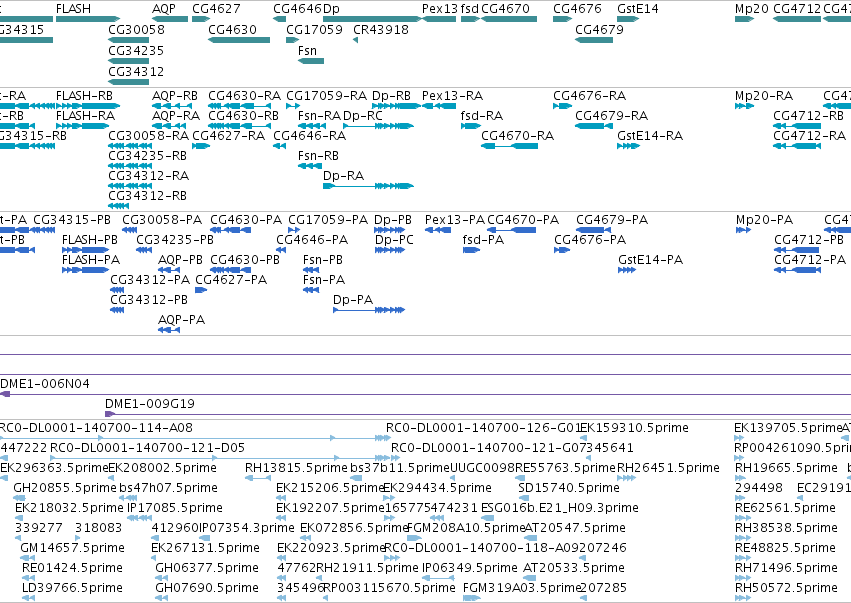Click the SD15740.5prime EST label
This screenshot has height=603, width=851.
569,488
